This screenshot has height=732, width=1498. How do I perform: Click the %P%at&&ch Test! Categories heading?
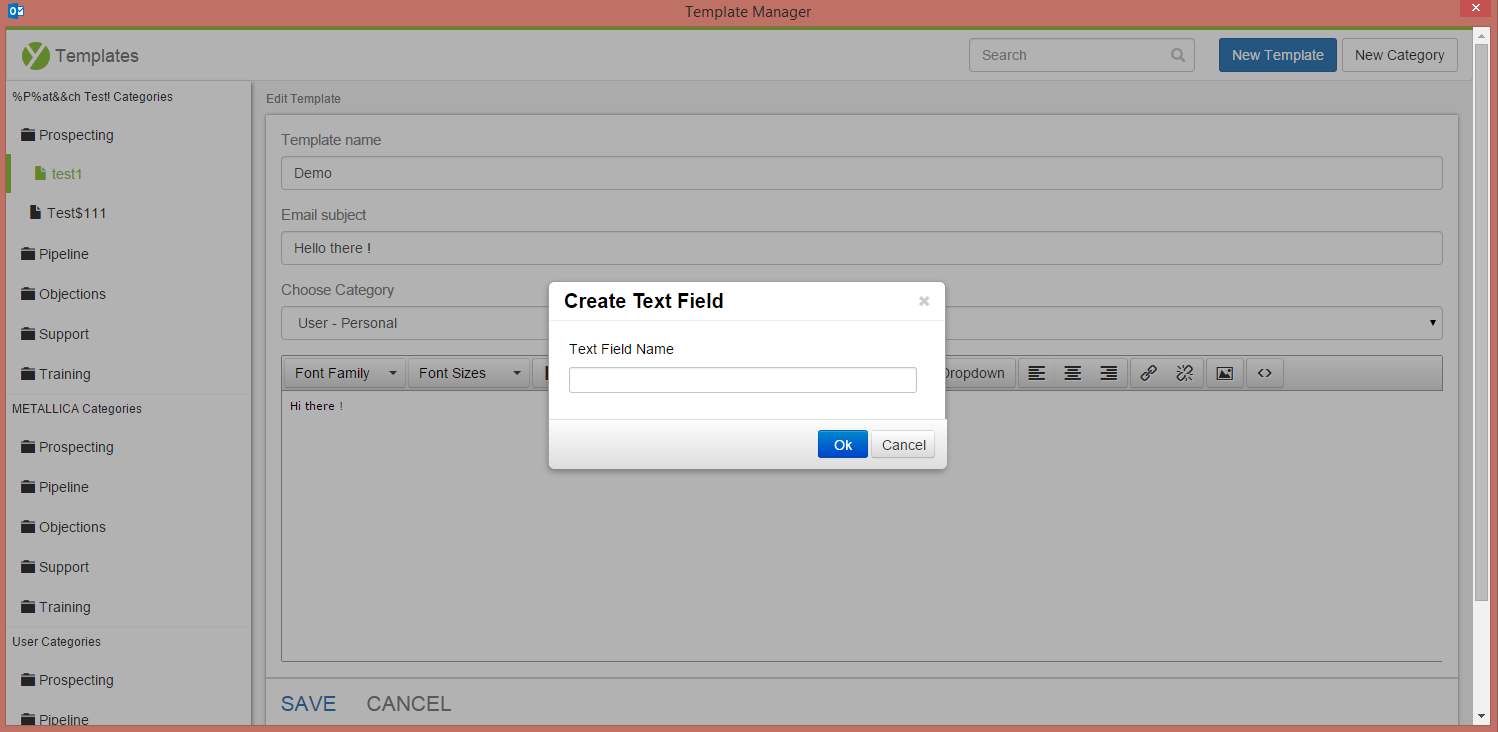(x=92, y=97)
